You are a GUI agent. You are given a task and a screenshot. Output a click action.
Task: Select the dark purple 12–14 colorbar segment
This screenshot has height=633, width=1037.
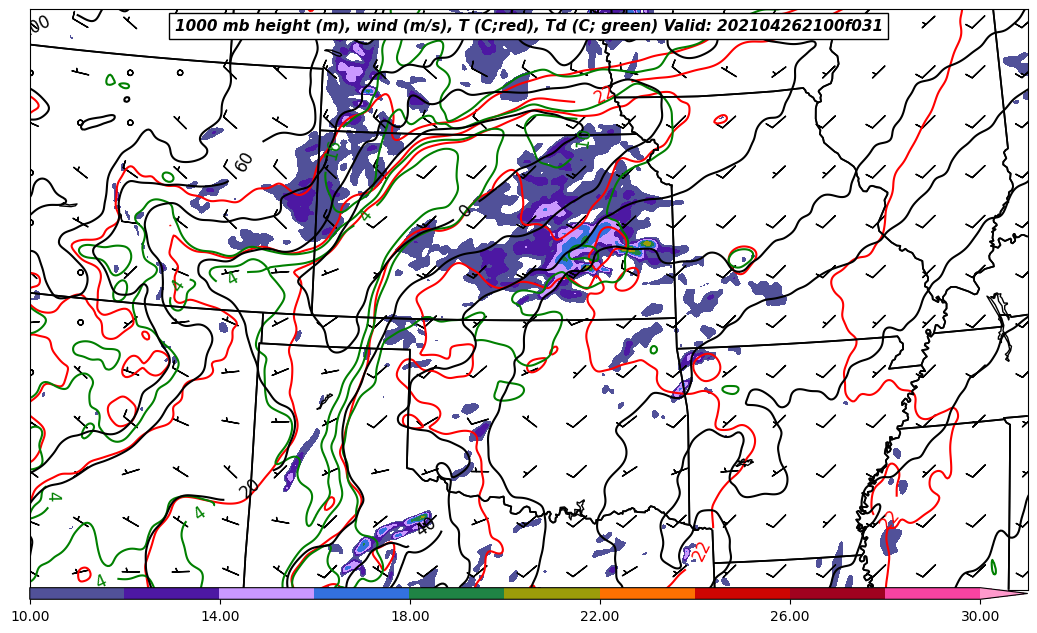pos(172,593)
